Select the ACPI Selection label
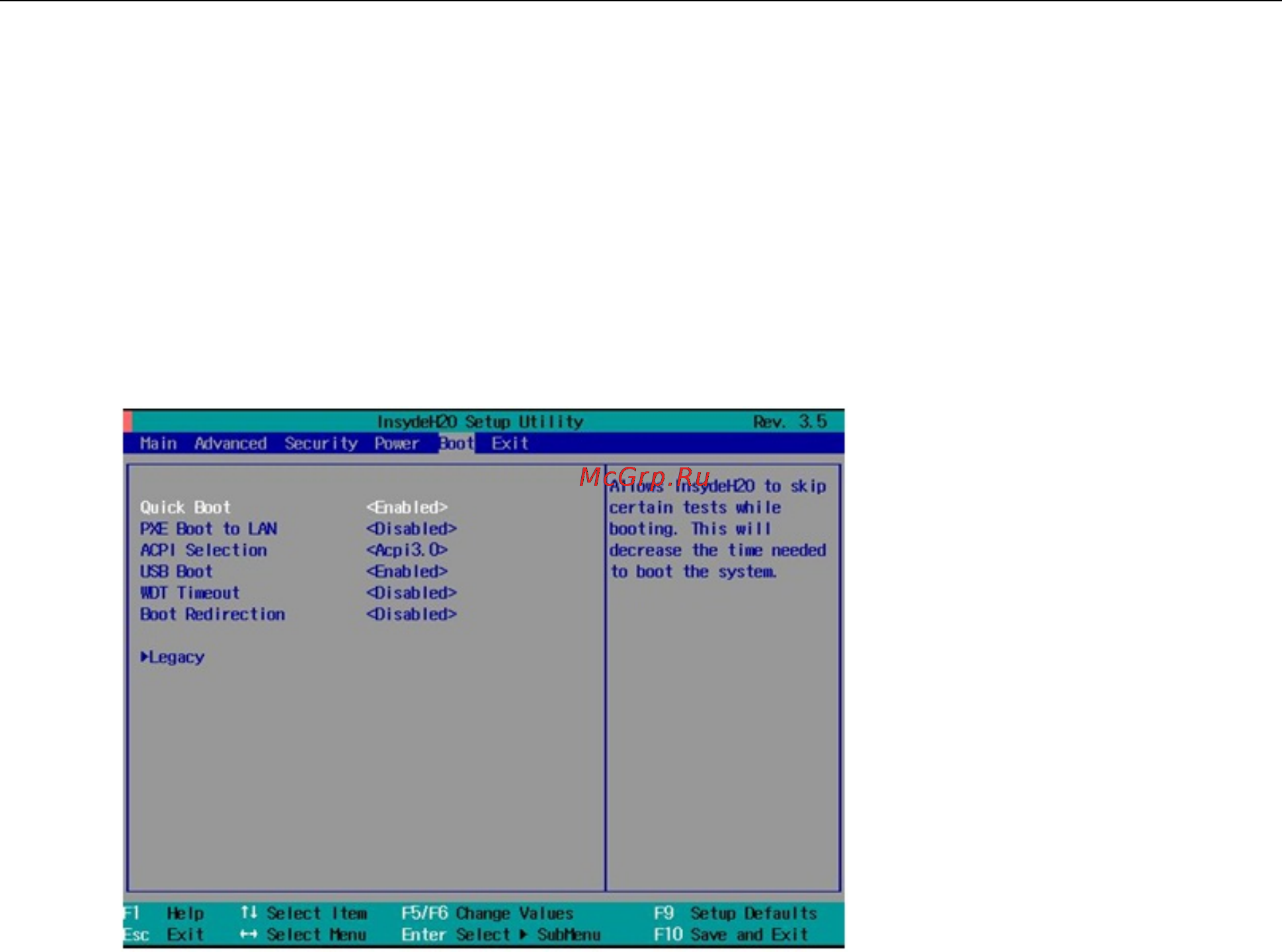This screenshot has width=1282, height=952. [203, 550]
